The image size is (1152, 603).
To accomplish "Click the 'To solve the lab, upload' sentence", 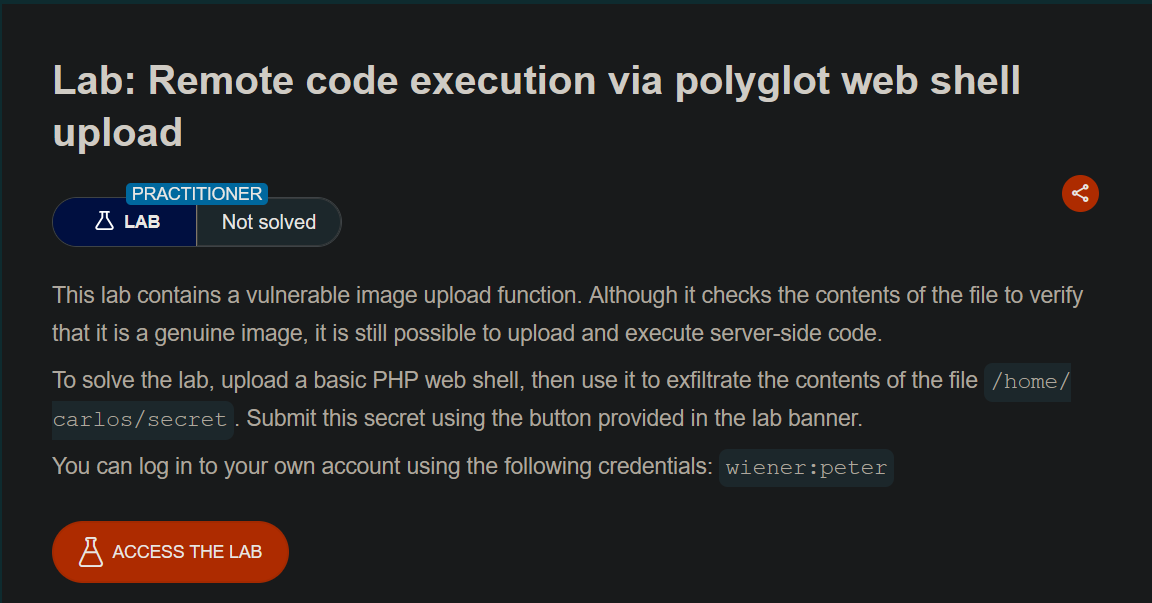I will 515,380.
